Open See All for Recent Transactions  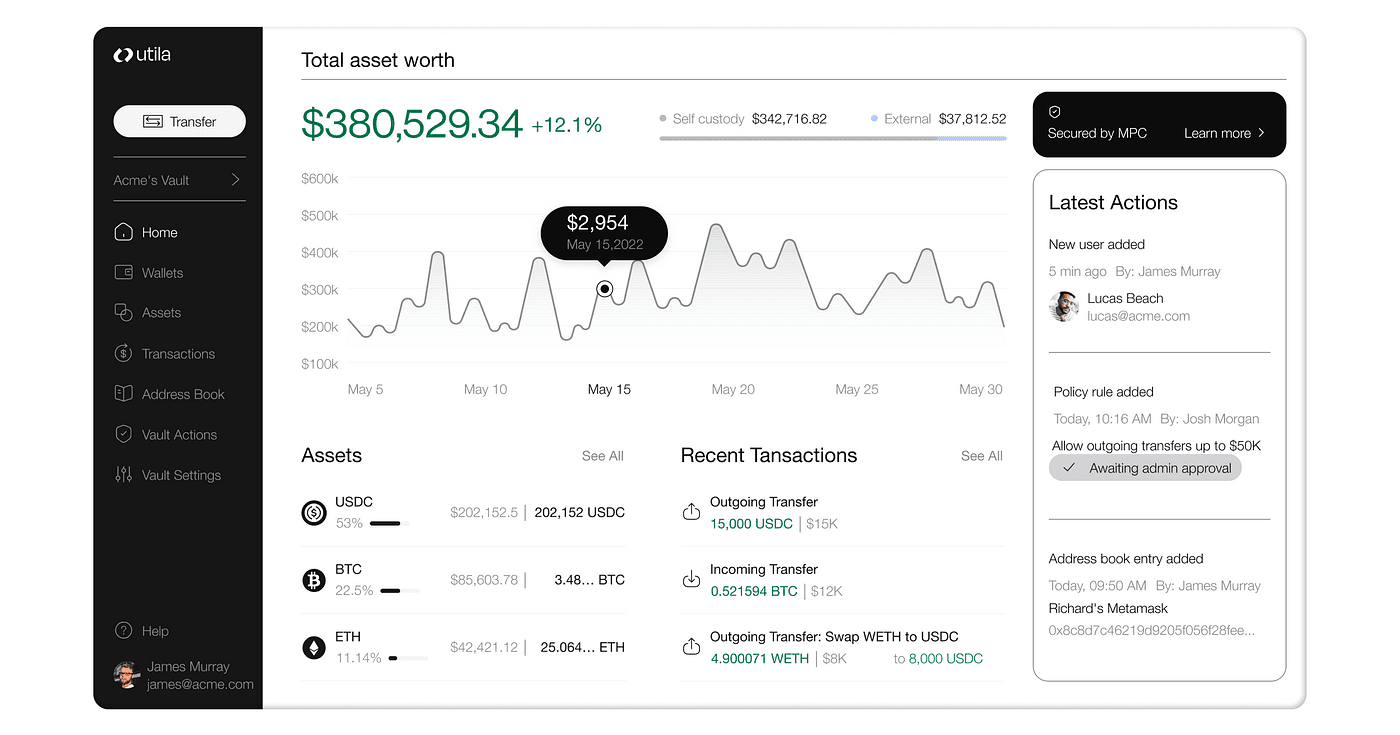[981, 456]
